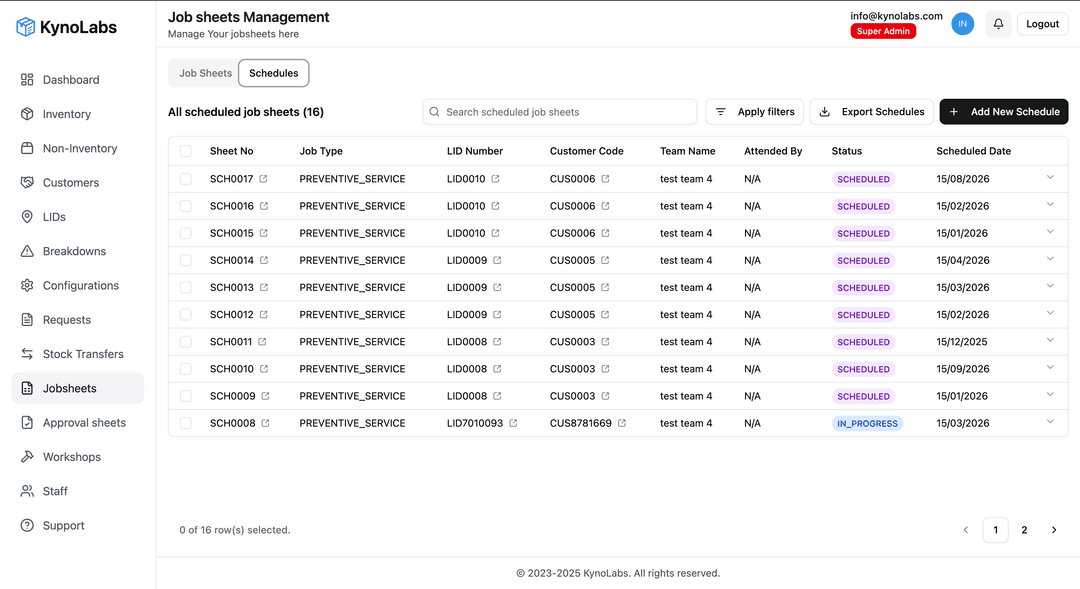
Task: Click the Breakdowns warning triangle icon
Action: point(27,251)
